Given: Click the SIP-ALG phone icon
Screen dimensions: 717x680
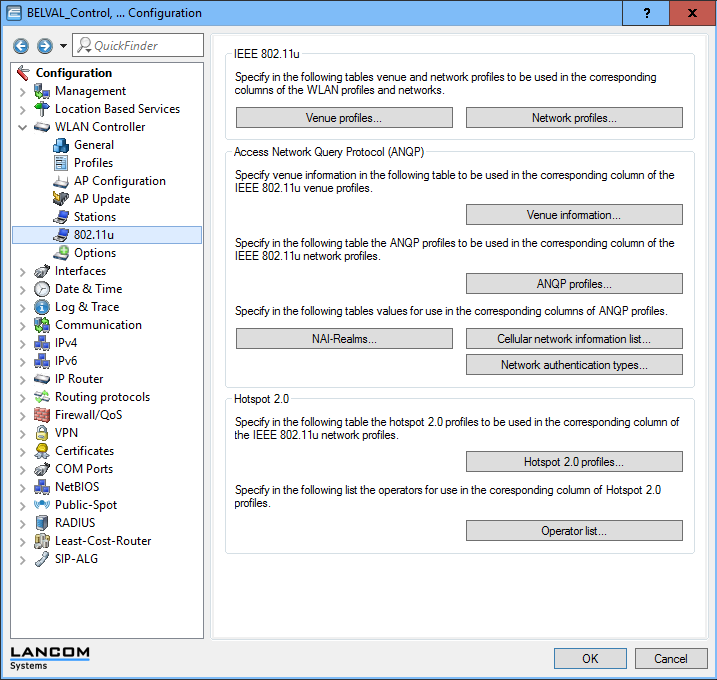Looking at the screenshot, I should coord(42,559).
